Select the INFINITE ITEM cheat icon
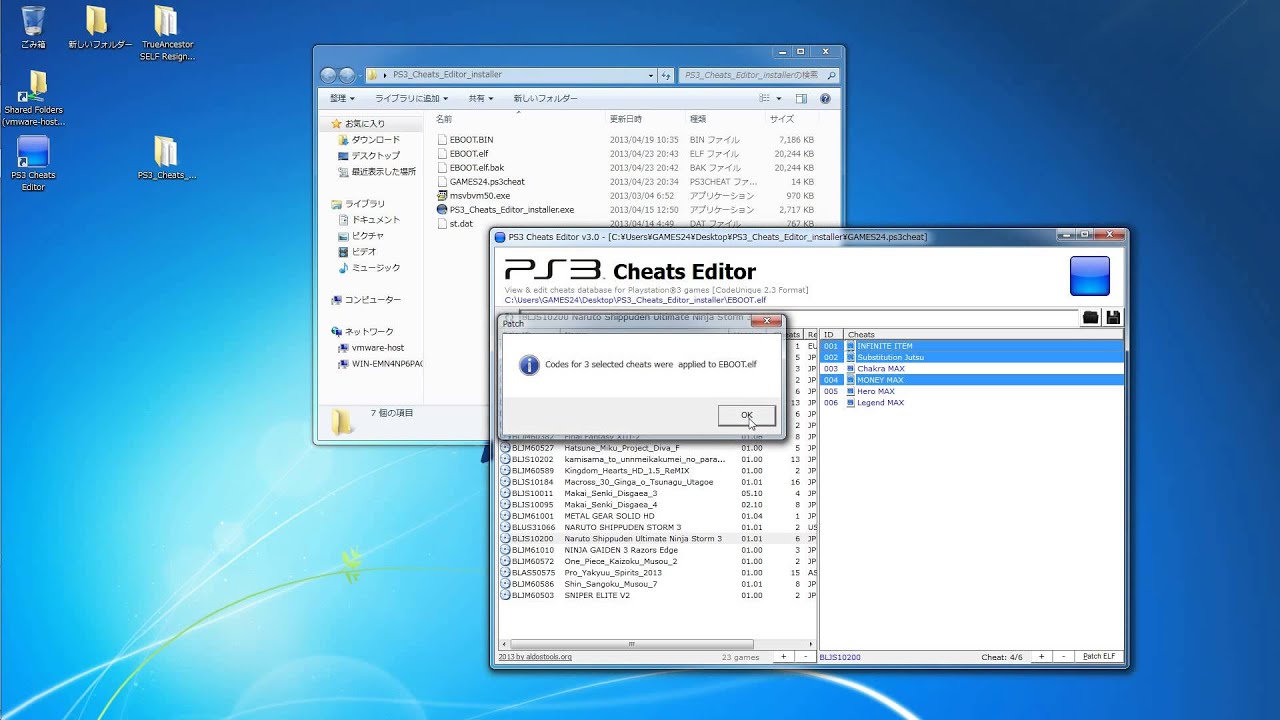The width and height of the screenshot is (1280, 720). (x=851, y=346)
